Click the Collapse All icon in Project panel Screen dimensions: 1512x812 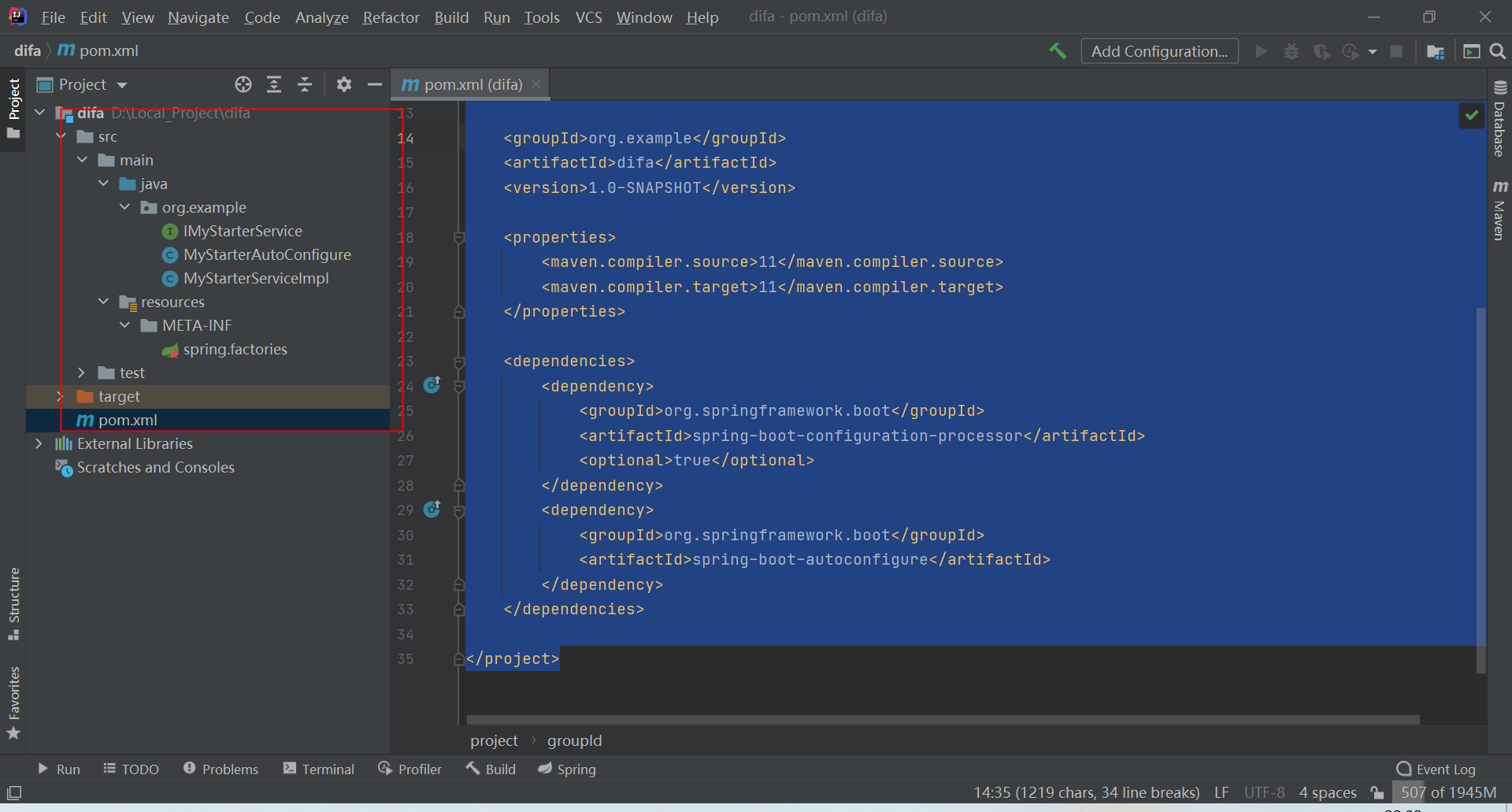pyautogui.click(x=305, y=84)
